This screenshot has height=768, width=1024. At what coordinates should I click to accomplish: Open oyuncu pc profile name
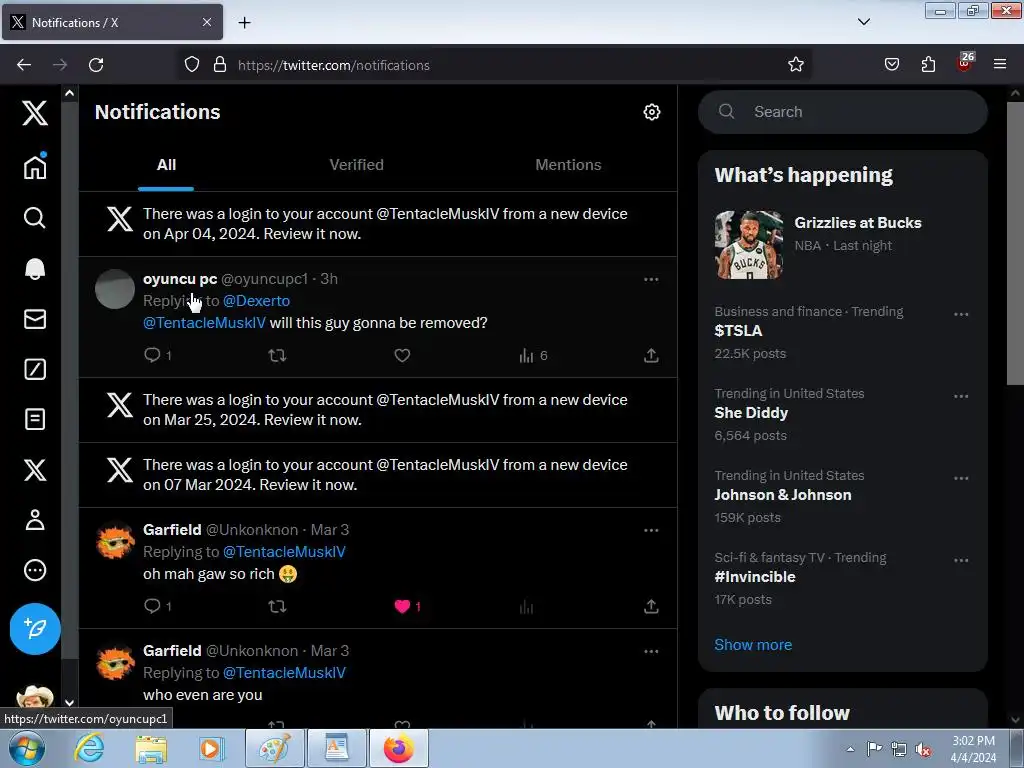[x=180, y=279]
